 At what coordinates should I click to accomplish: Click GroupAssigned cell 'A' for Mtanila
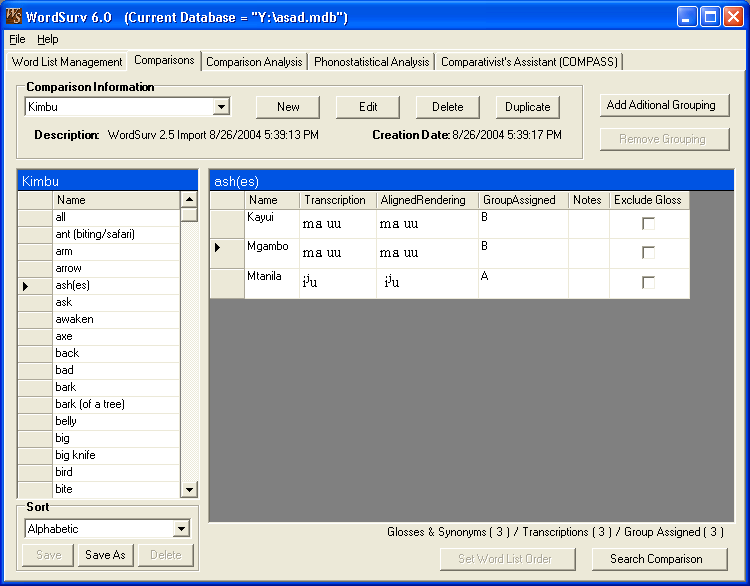click(x=523, y=283)
